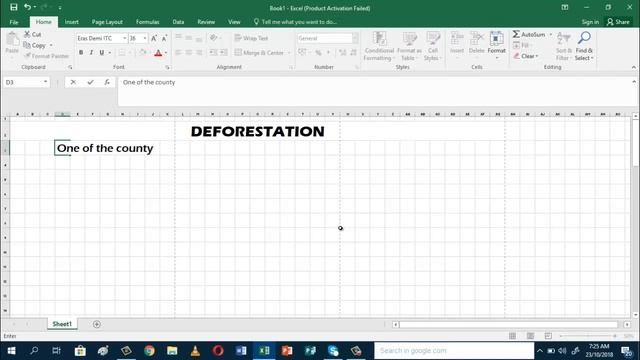640x360 pixels.
Task: Open Sort & Filter options
Action: tap(564, 46)
